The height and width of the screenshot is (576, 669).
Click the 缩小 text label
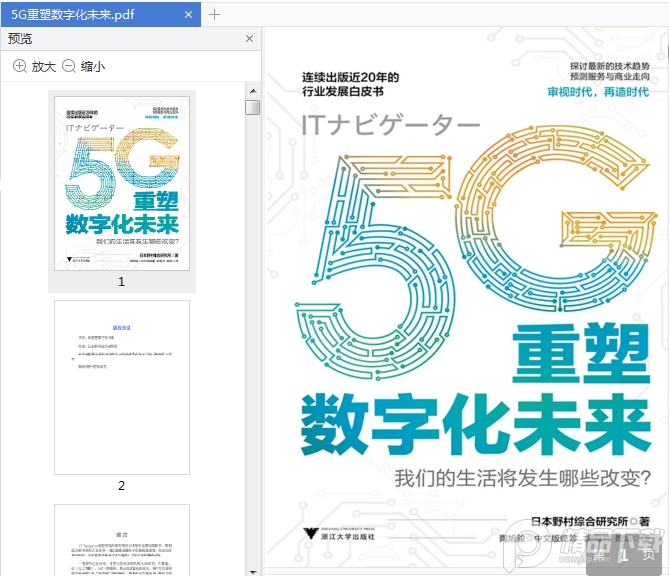pyautogui.click(x=93, y=67)
